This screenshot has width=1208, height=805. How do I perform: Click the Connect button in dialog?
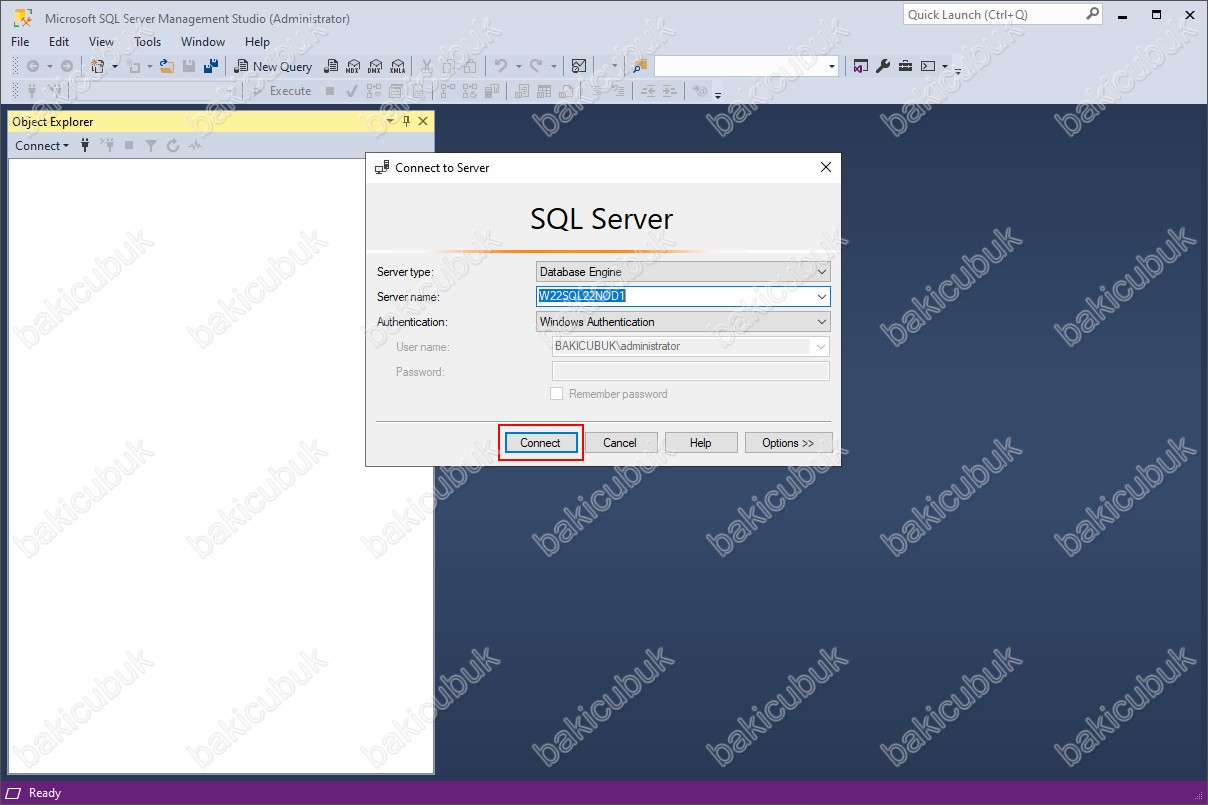(540, 443)
